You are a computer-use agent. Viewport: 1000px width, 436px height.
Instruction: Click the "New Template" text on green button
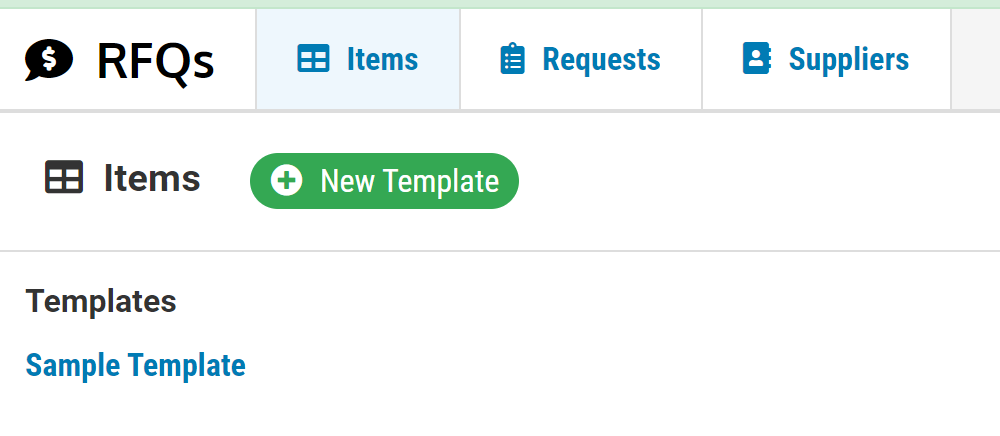pos(409,181)
